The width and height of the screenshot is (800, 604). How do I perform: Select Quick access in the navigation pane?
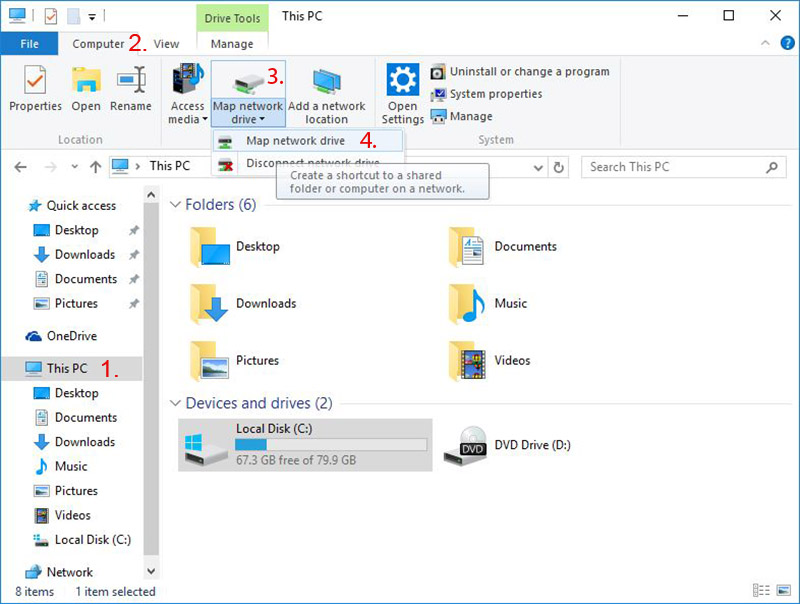click(x=72, y=206)
